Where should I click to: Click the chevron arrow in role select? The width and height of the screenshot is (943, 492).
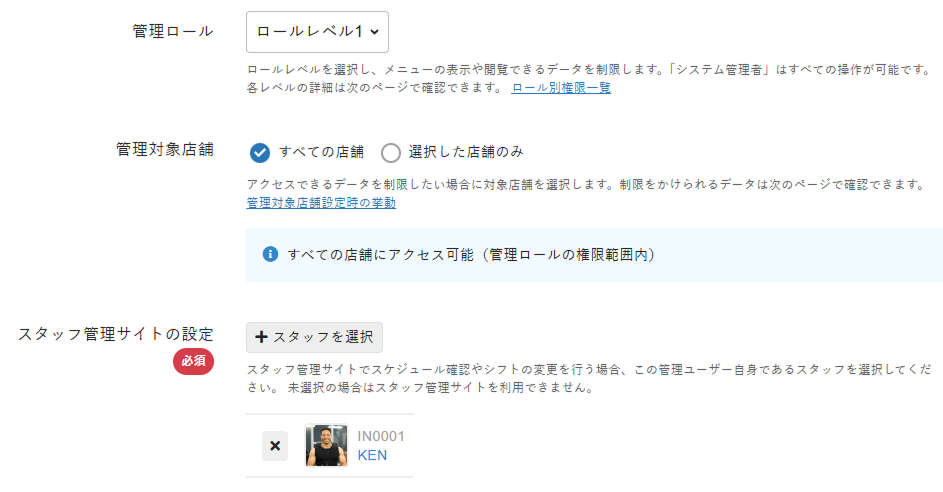[x=374, y=33]
